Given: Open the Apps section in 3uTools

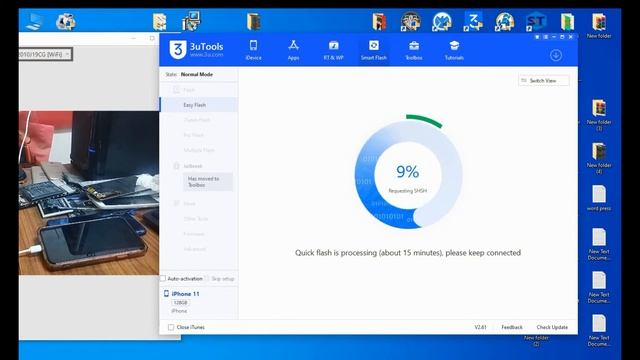Looking at the screenshot, I should pos(293,50).
